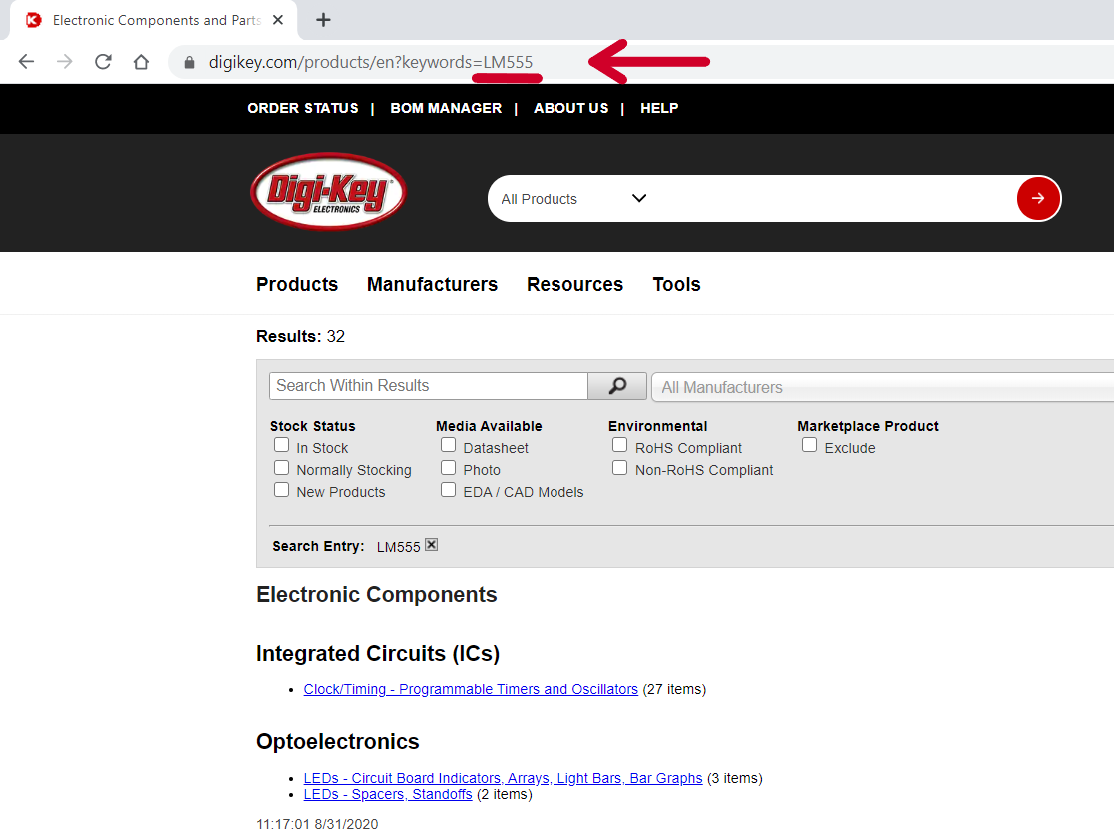Go to ORDER STATUS
The image size is (1114, 838).
click(x=303, y=108)
